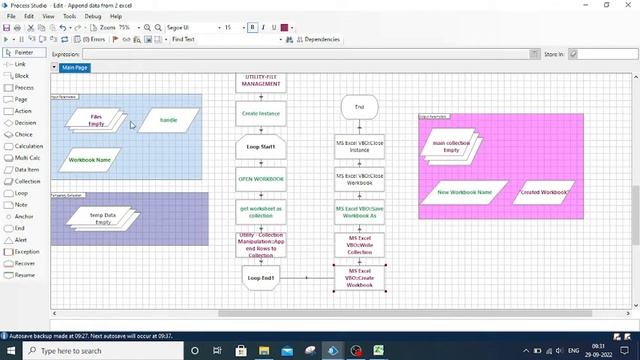This screenshot has height=360, width=640.
Task: Click the horizontal canvas scrollbar
Action: (405, 313)
